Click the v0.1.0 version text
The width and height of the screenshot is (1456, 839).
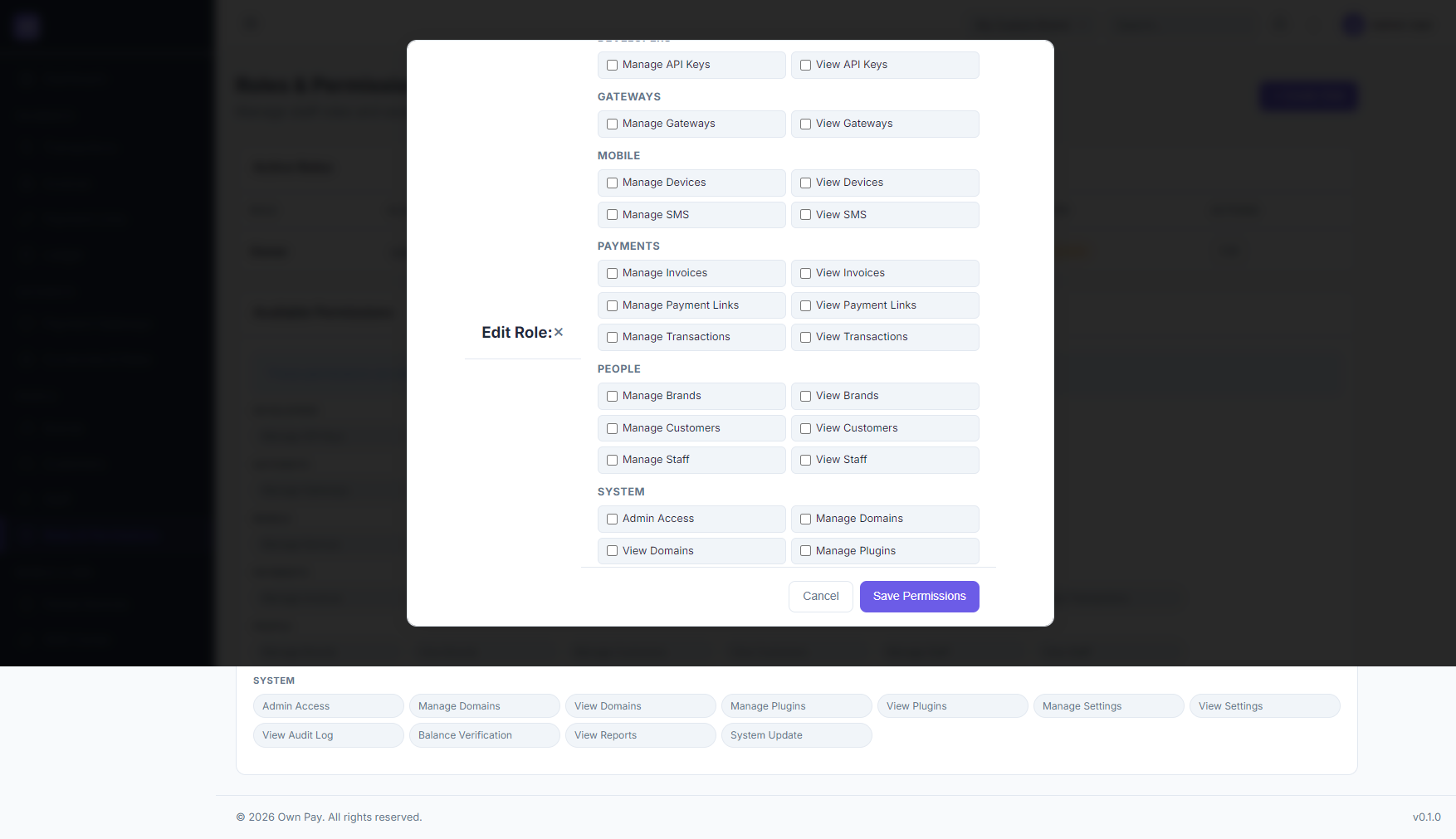tap(1427, 817)
